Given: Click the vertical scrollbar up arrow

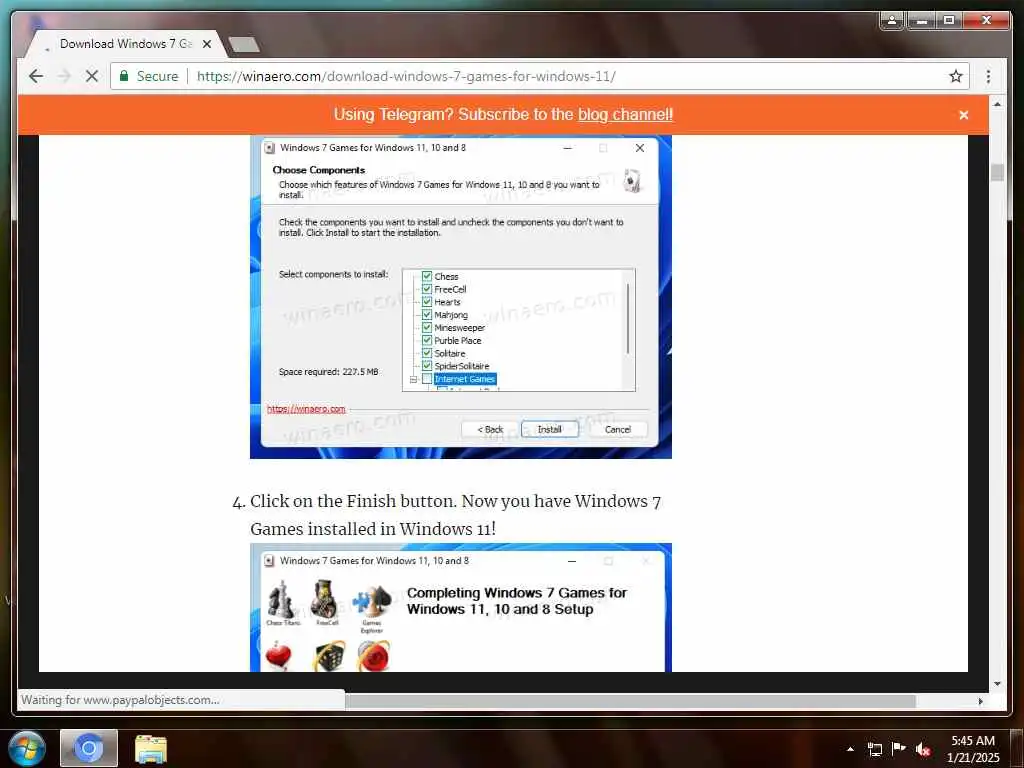Looking at the screenshot, I should coord(997,104).
